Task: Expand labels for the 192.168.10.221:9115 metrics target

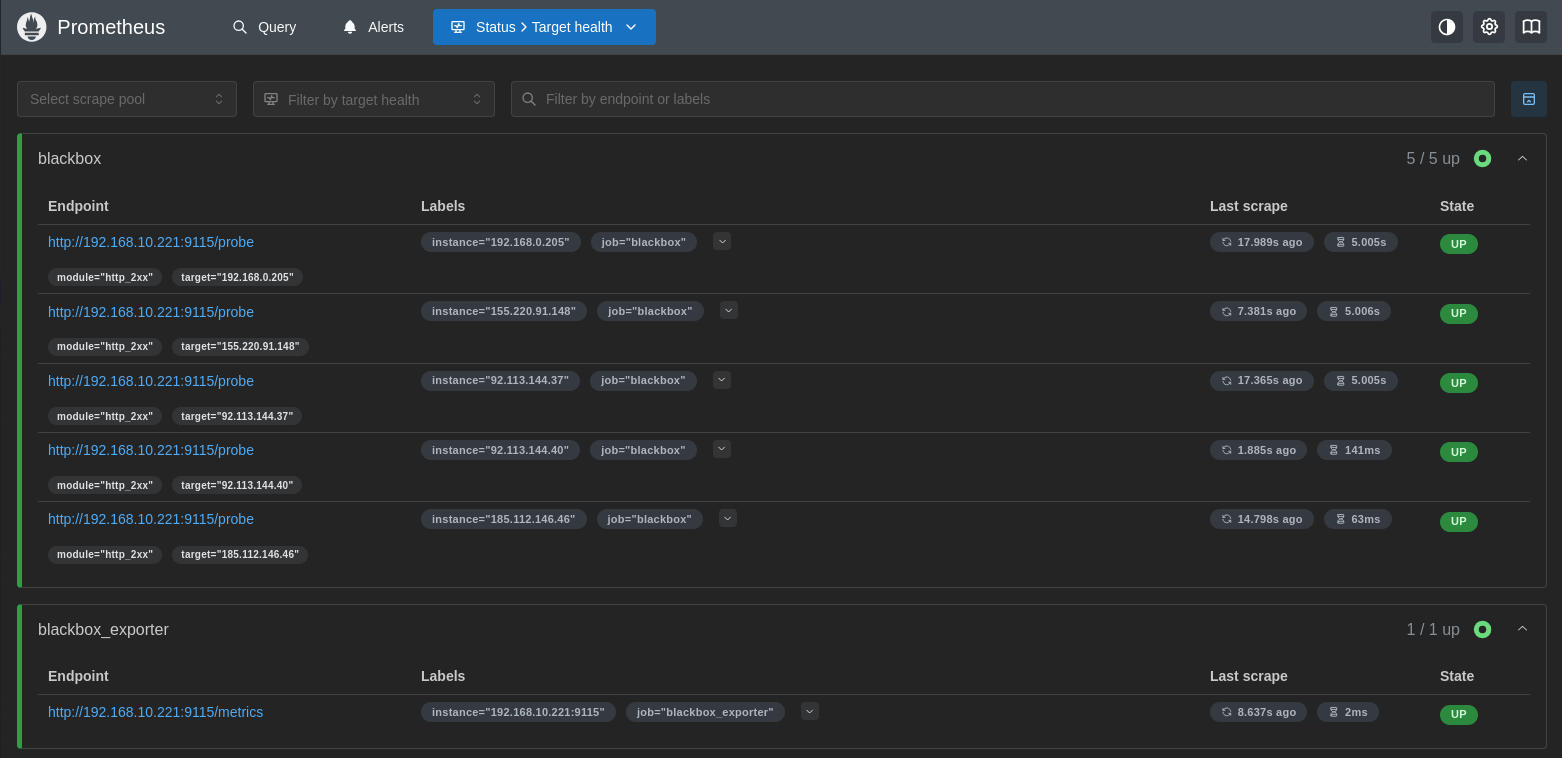Action: click(810, 711)
